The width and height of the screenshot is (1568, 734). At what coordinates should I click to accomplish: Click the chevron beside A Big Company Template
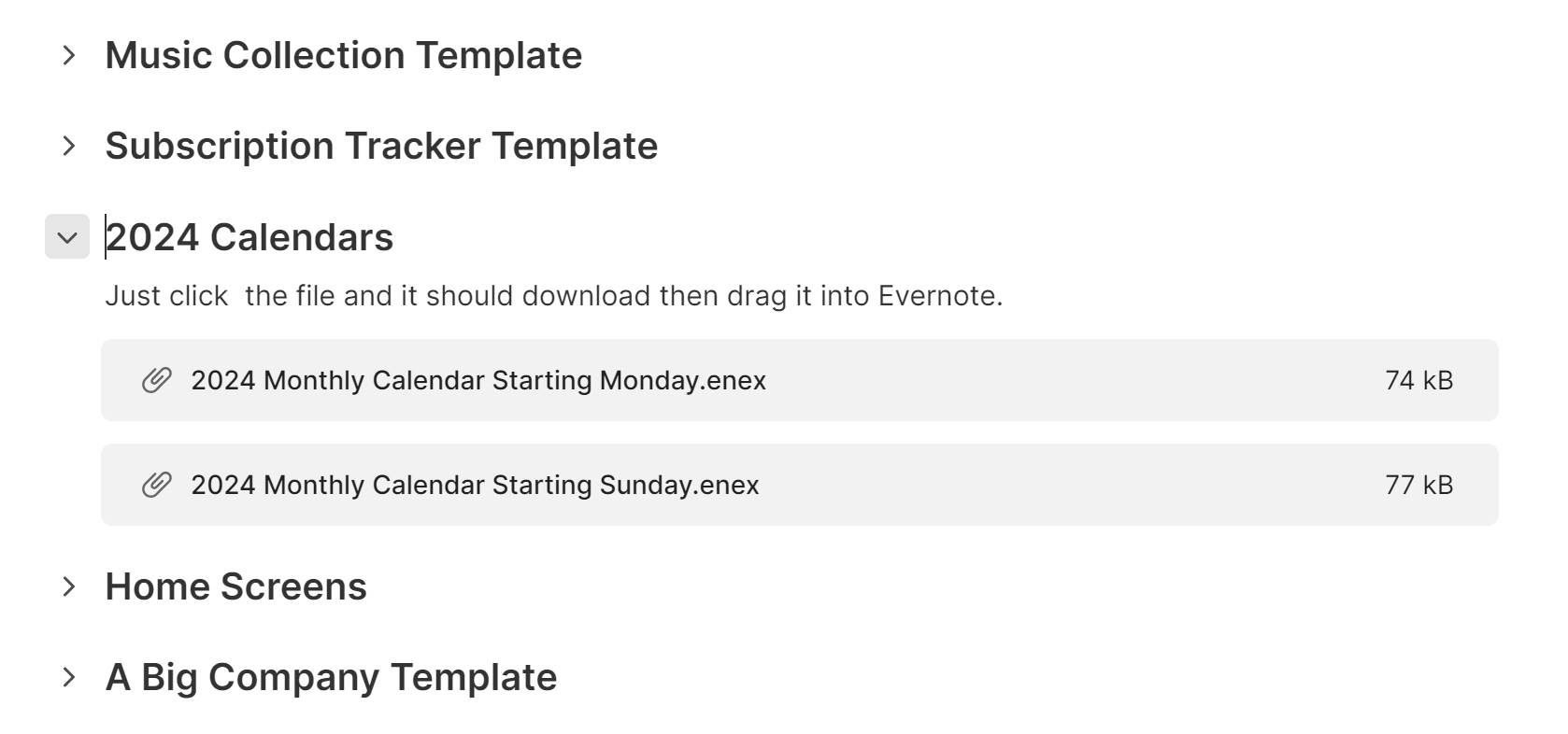click(x=69, y=676)
